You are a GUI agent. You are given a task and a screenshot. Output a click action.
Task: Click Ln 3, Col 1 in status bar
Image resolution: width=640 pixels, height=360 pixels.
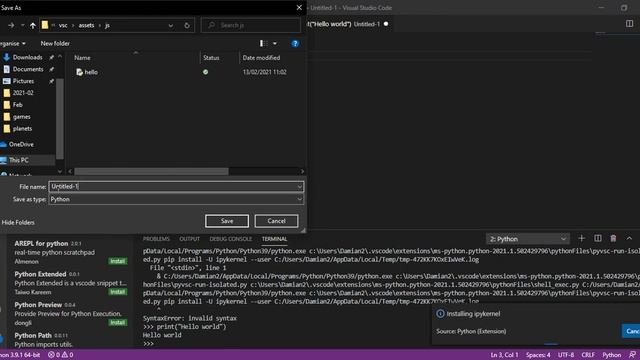coord(504,355)
